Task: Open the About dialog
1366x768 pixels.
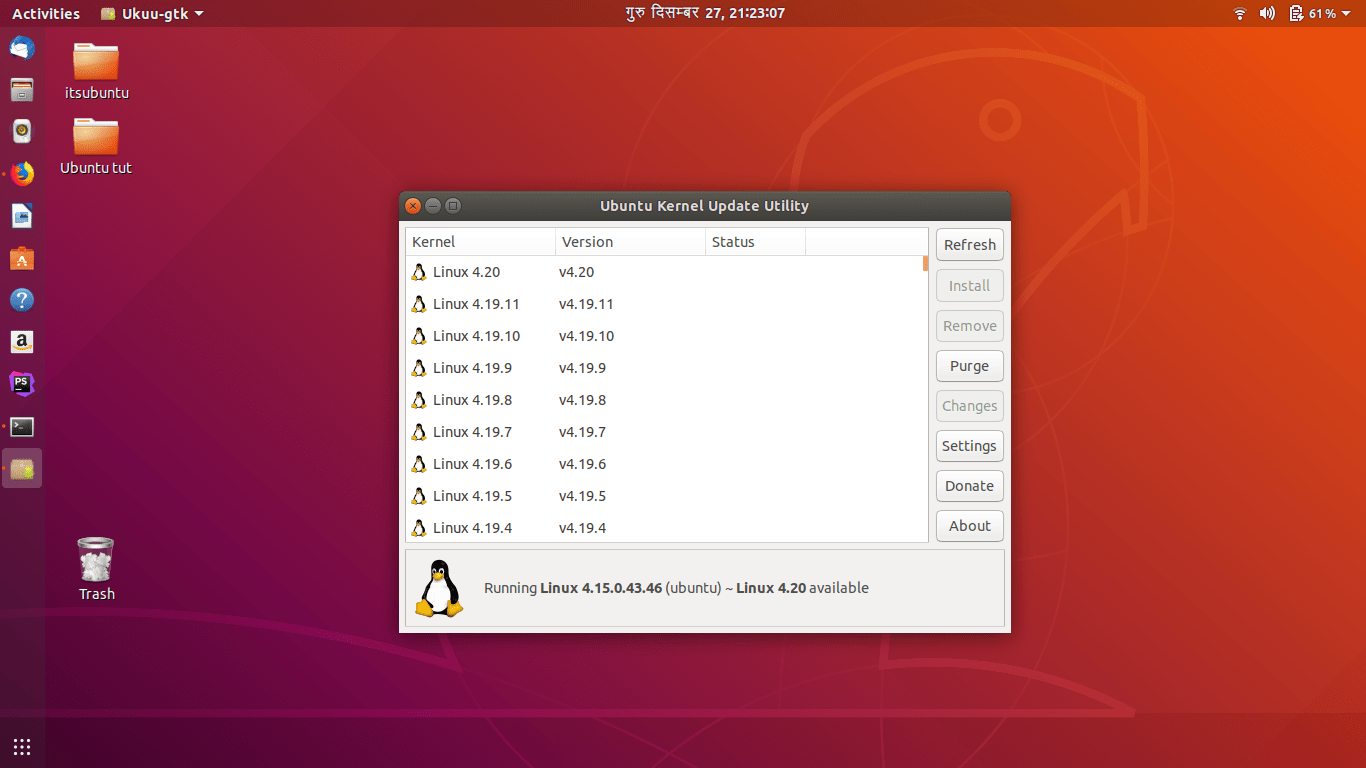Action: [969, 525]
